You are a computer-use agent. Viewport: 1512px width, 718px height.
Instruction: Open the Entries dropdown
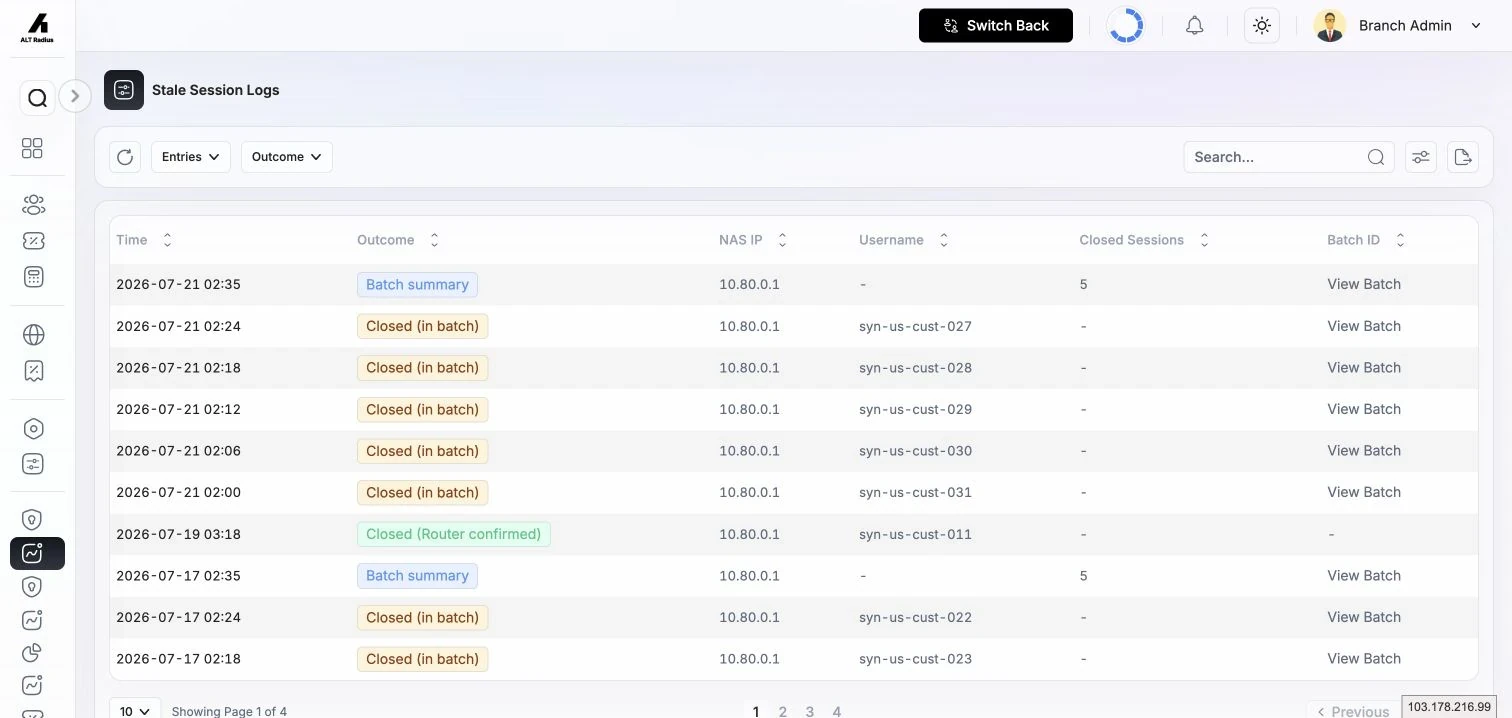(191, 157)
